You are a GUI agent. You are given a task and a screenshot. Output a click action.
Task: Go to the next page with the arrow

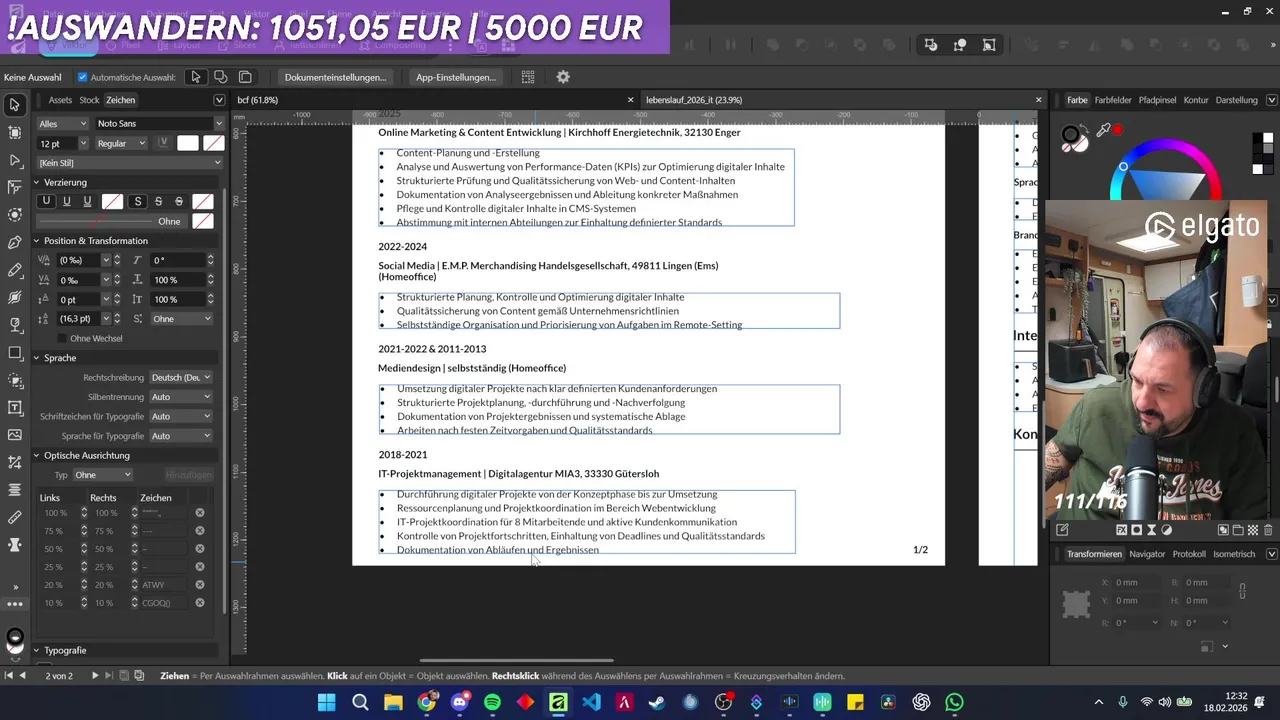[95, 676]
